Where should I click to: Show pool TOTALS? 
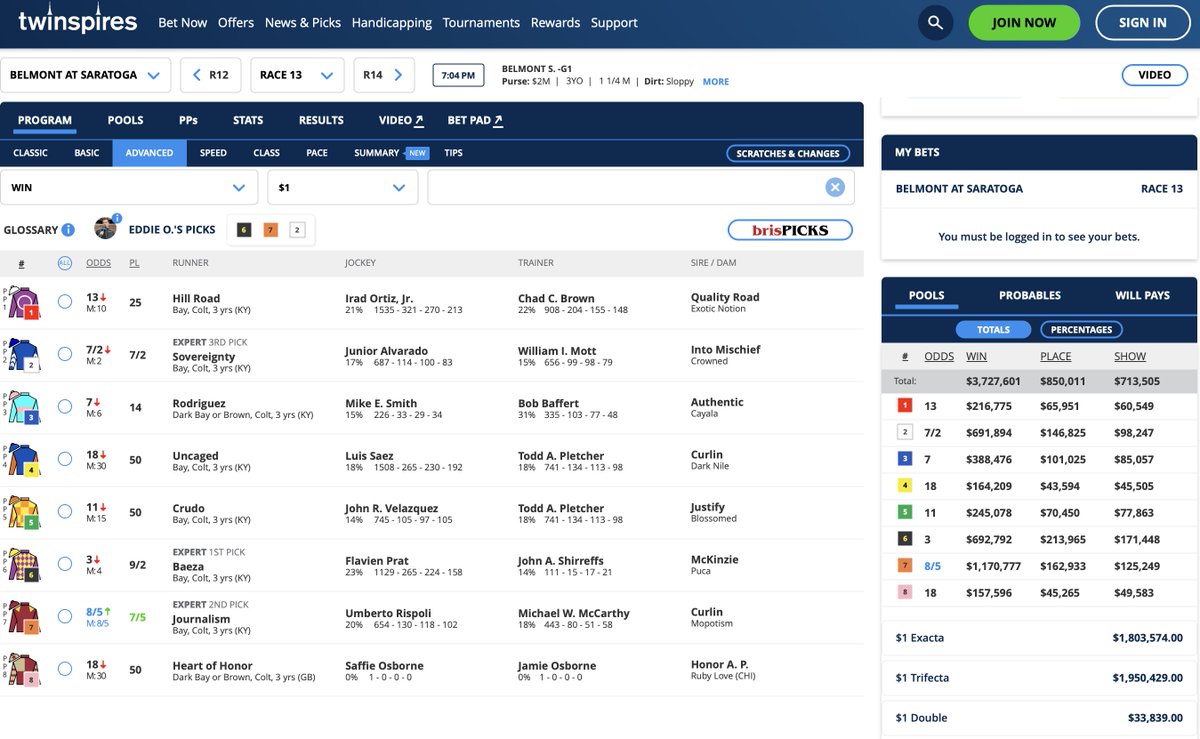pyautogui.click(x=993, y=329)
